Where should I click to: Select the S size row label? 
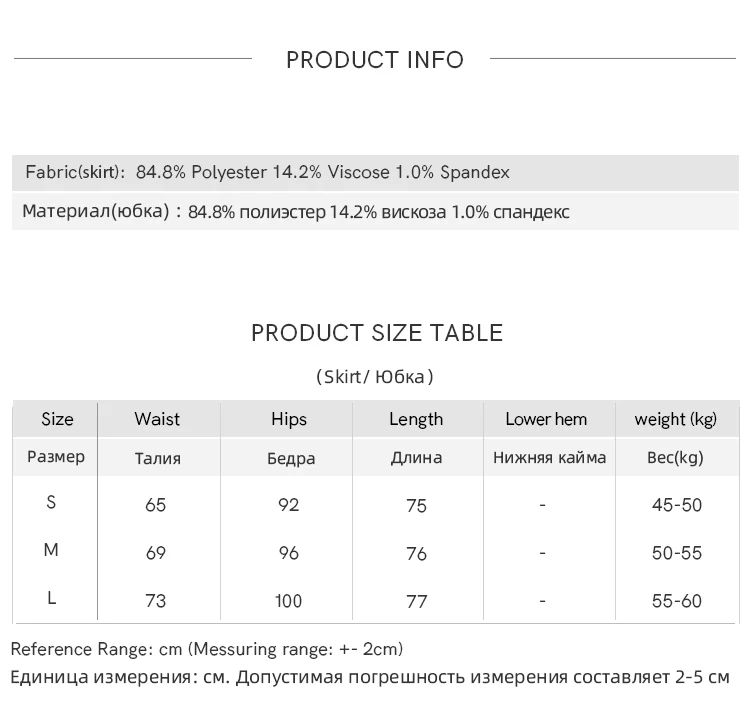tap(52, 502)
